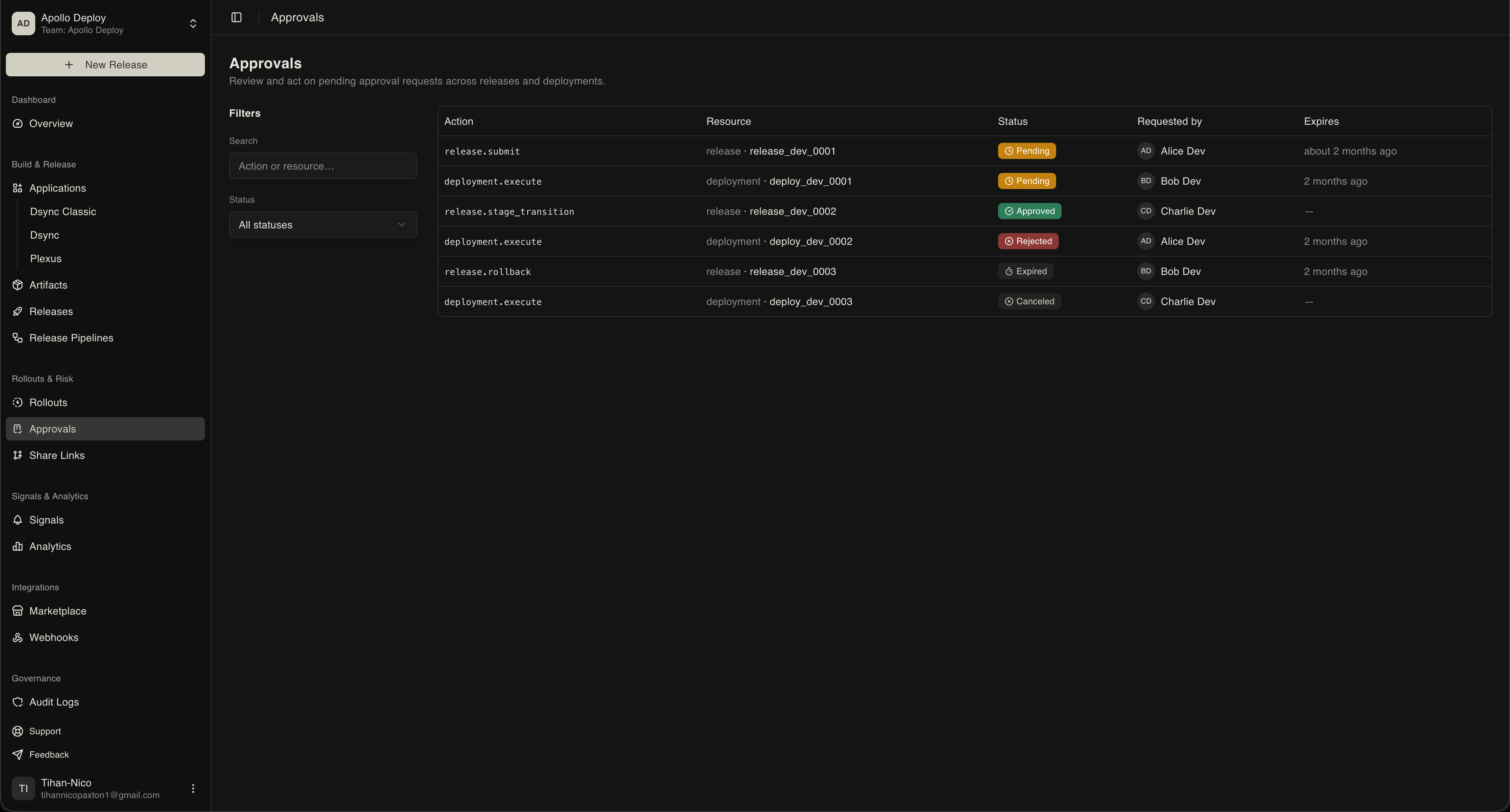Click the Status column header
Image resolution: width=1510 pixels, height=812 pixels.
pyautogui.click(x=1012, y=121)
